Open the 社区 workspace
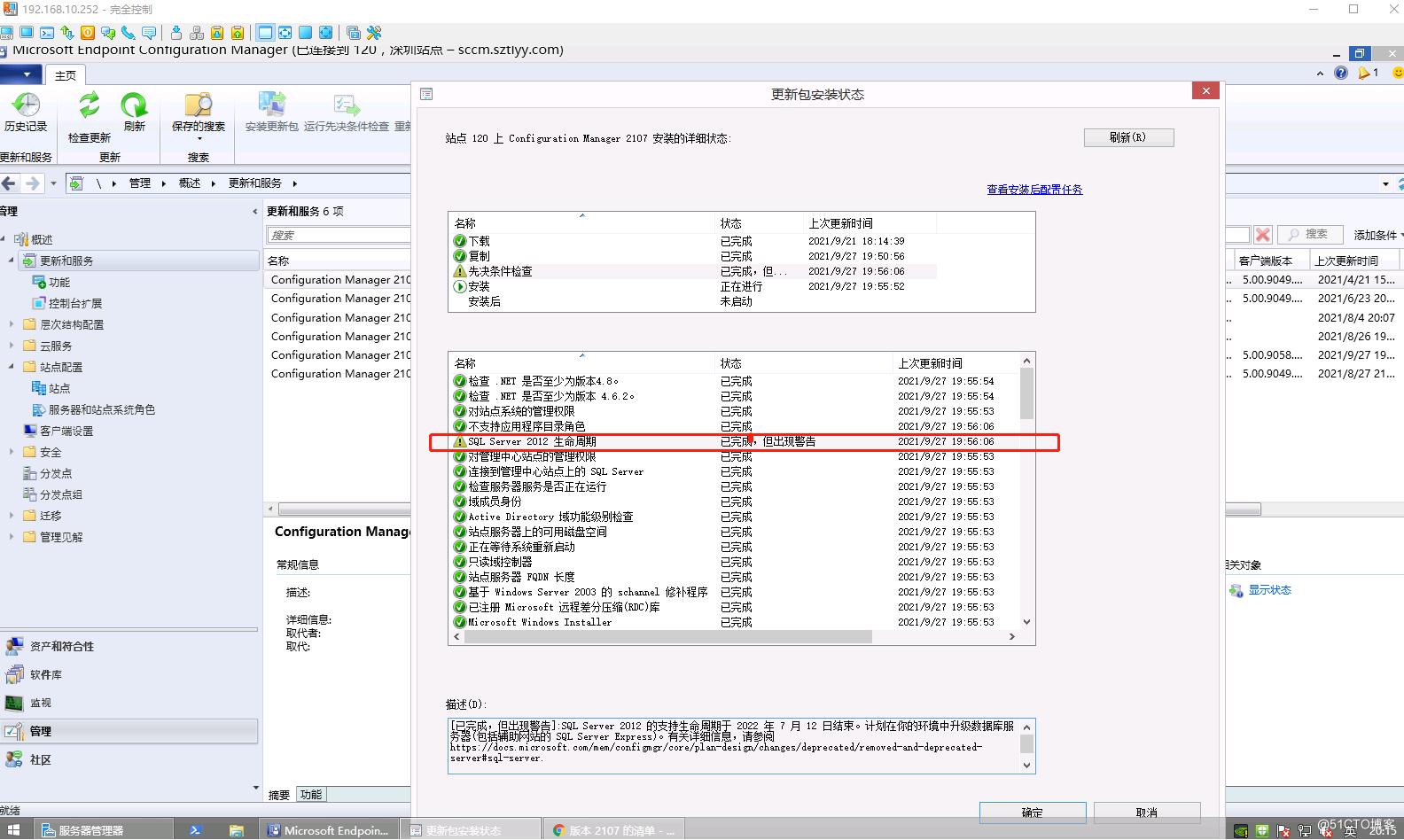 pos(129,759)
